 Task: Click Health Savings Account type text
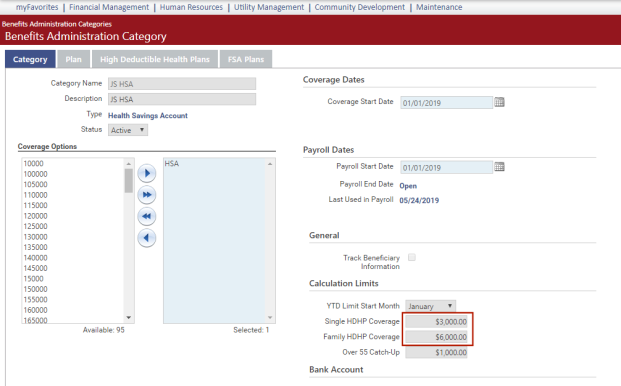click(x=148, y=116)
